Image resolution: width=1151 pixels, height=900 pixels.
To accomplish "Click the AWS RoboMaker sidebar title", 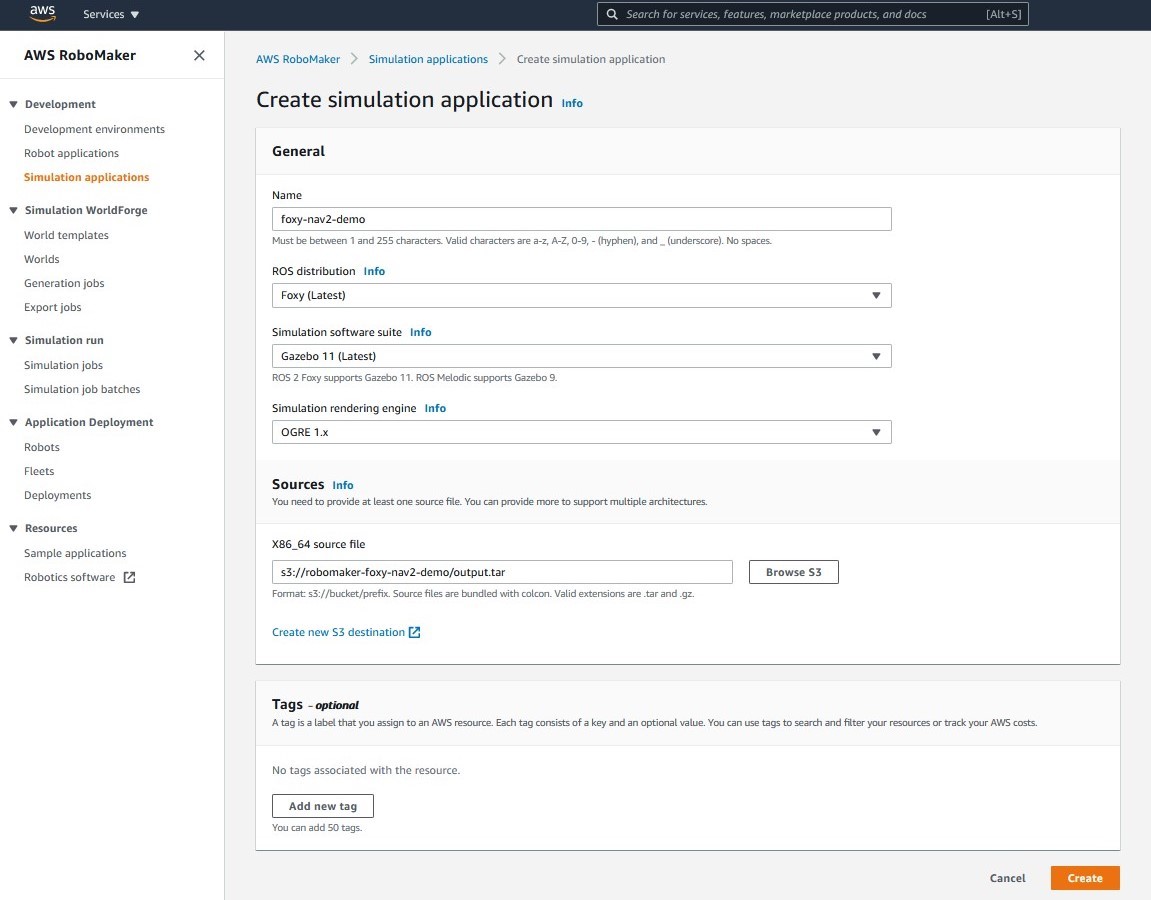I will coord(80,55).
